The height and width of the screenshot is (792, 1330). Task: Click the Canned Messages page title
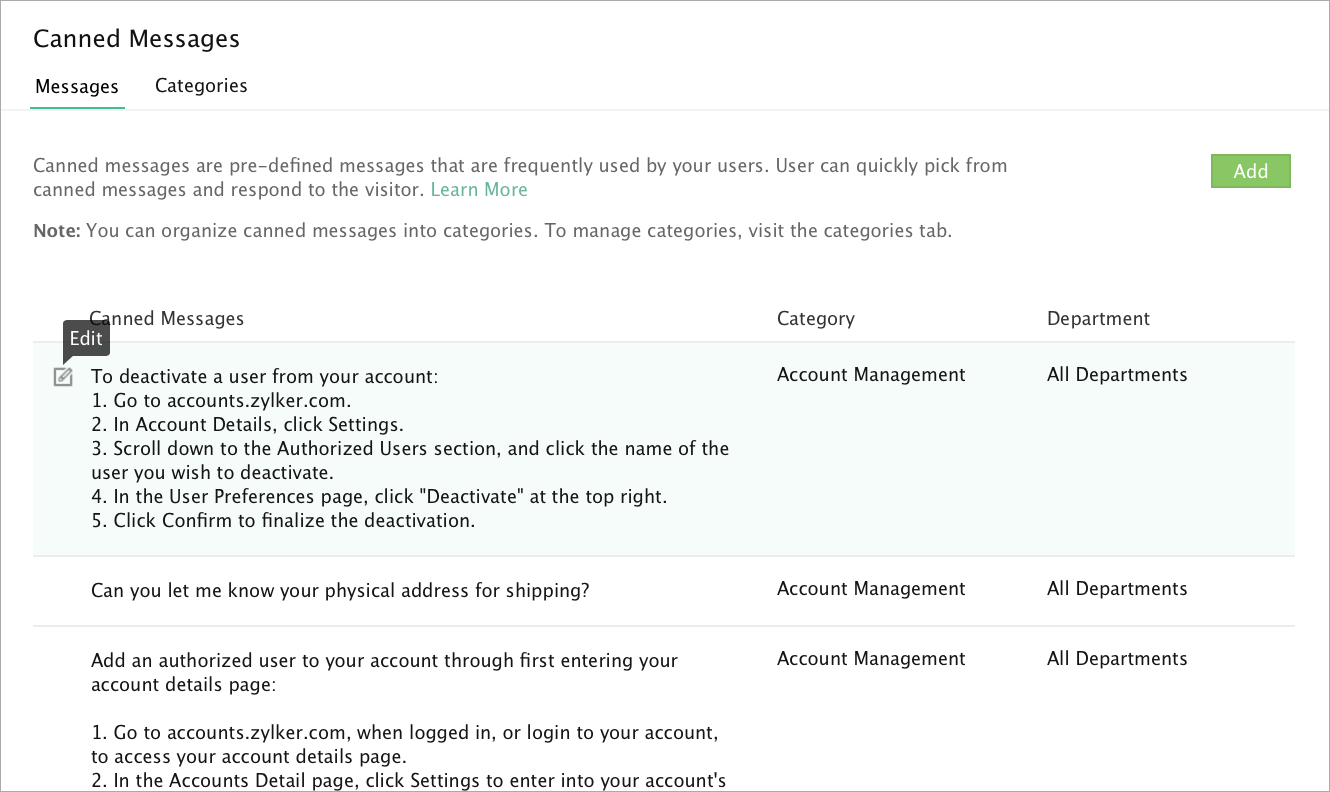click(x=137, y=39)
